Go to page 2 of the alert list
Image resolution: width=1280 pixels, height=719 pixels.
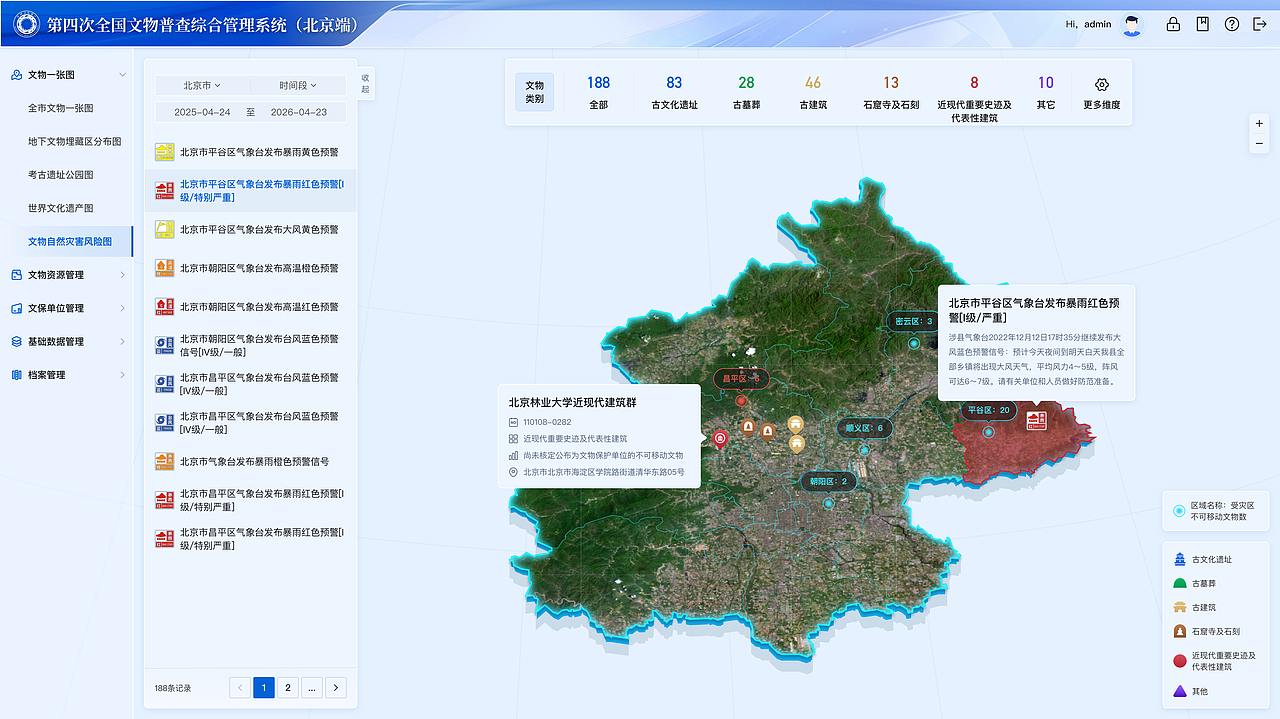[287, 687]
